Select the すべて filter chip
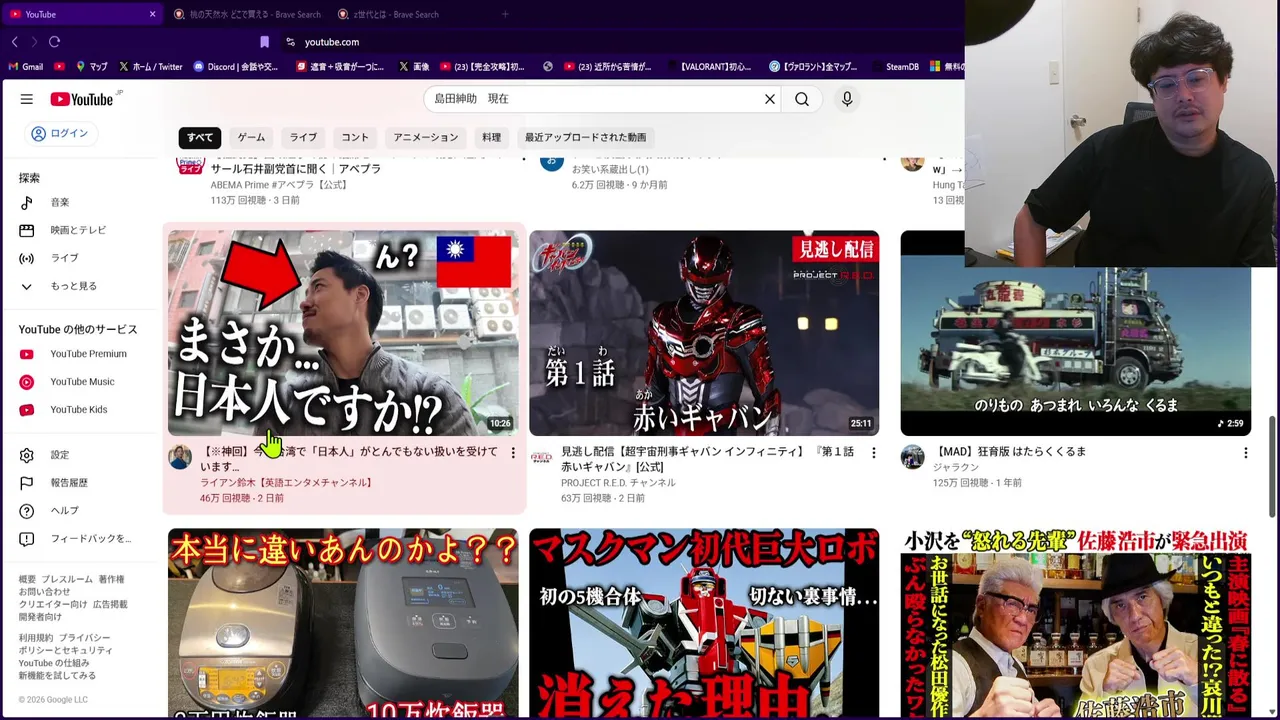This screenshot has height=720, width=1280. pyautogui.click(x=200, y=138)
